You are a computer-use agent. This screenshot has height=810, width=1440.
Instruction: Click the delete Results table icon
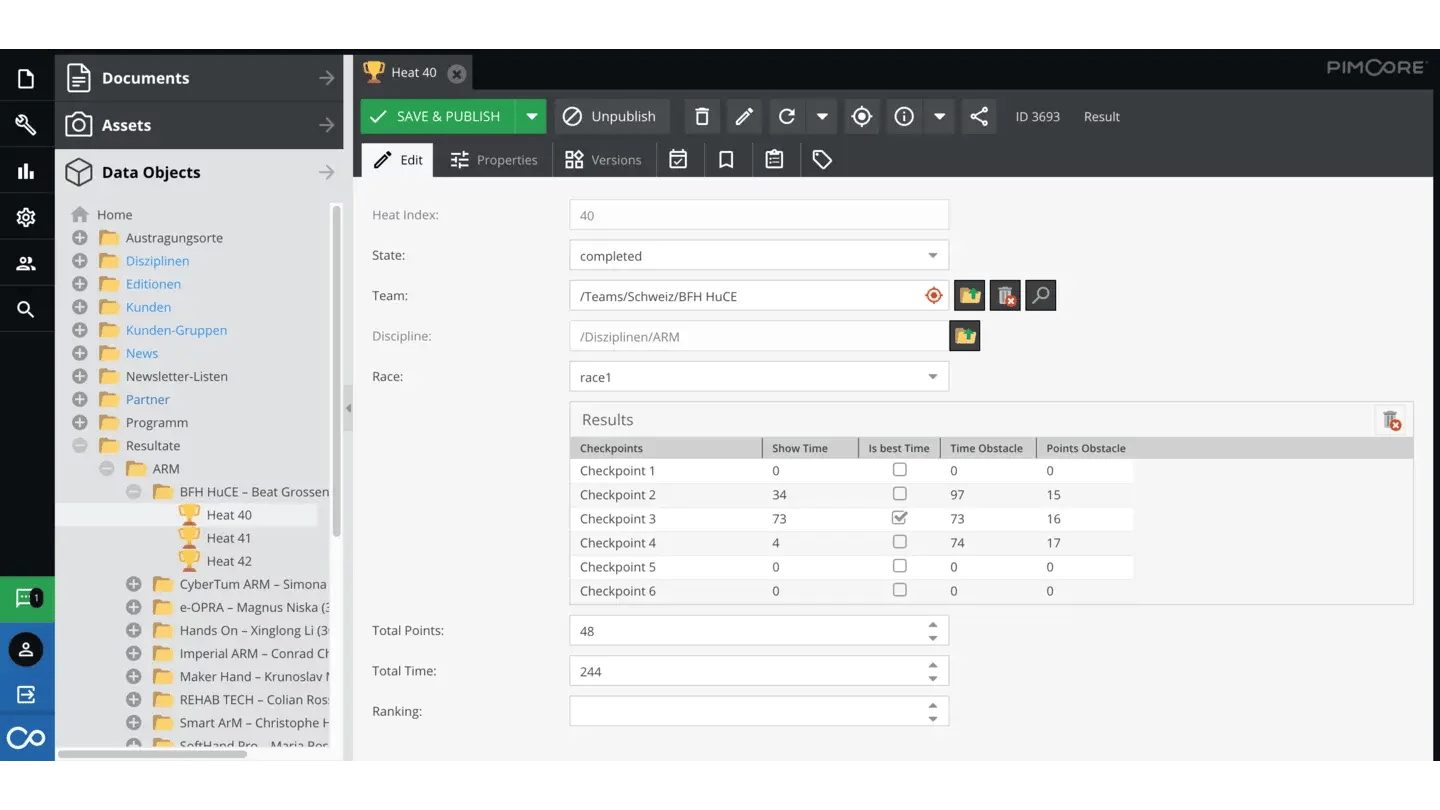(1391, 420)
